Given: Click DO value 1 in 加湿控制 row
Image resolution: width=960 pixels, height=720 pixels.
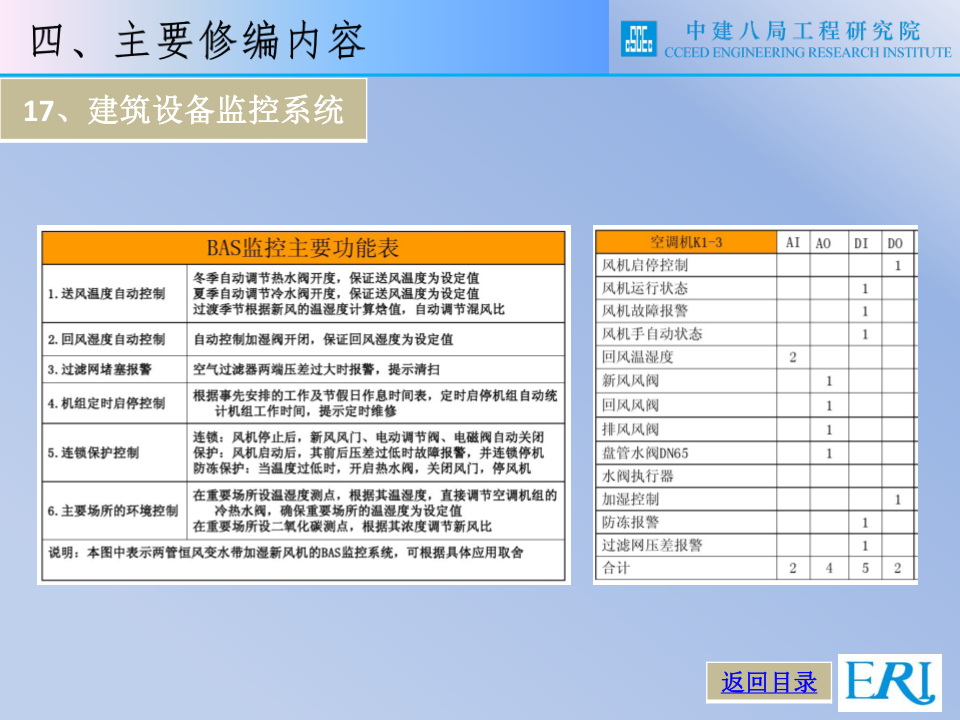Looking at the screenshot, I should point(898,500).
